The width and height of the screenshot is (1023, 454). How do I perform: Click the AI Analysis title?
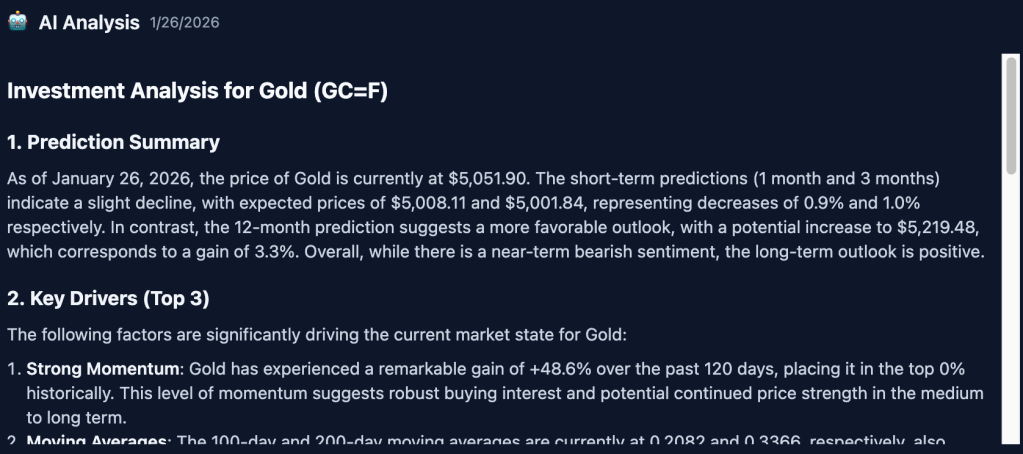coord(89,22)
